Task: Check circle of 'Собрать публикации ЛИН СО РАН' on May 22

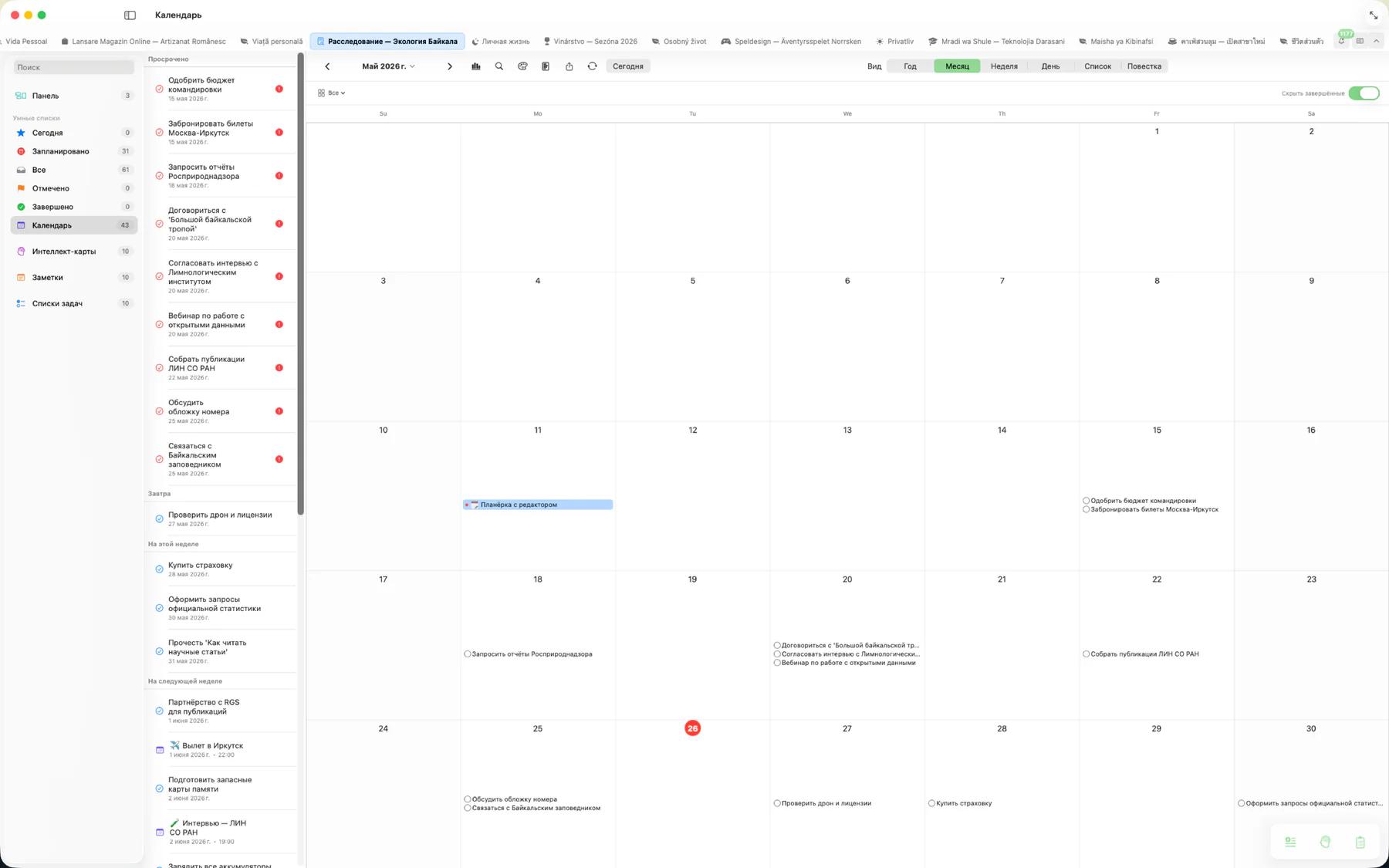Action: click(x=1086, y=654)
